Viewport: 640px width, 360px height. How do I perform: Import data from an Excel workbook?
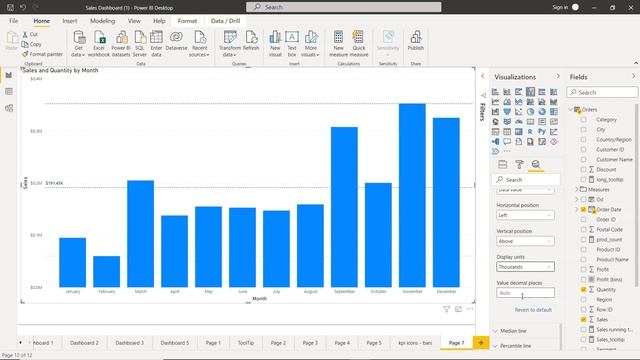[x=99, y=44]
